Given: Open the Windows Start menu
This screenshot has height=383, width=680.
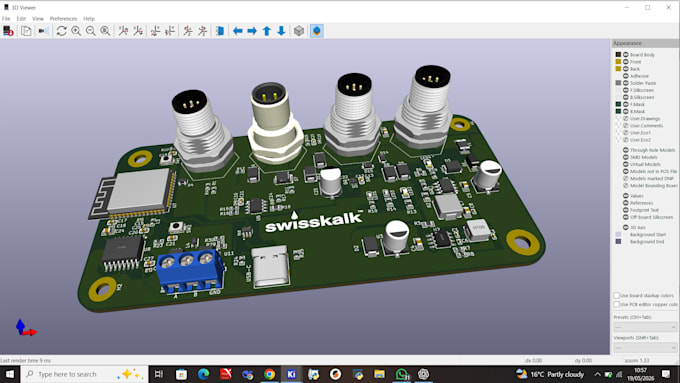Looking at the screenshot, I should (x=10, y=374).
